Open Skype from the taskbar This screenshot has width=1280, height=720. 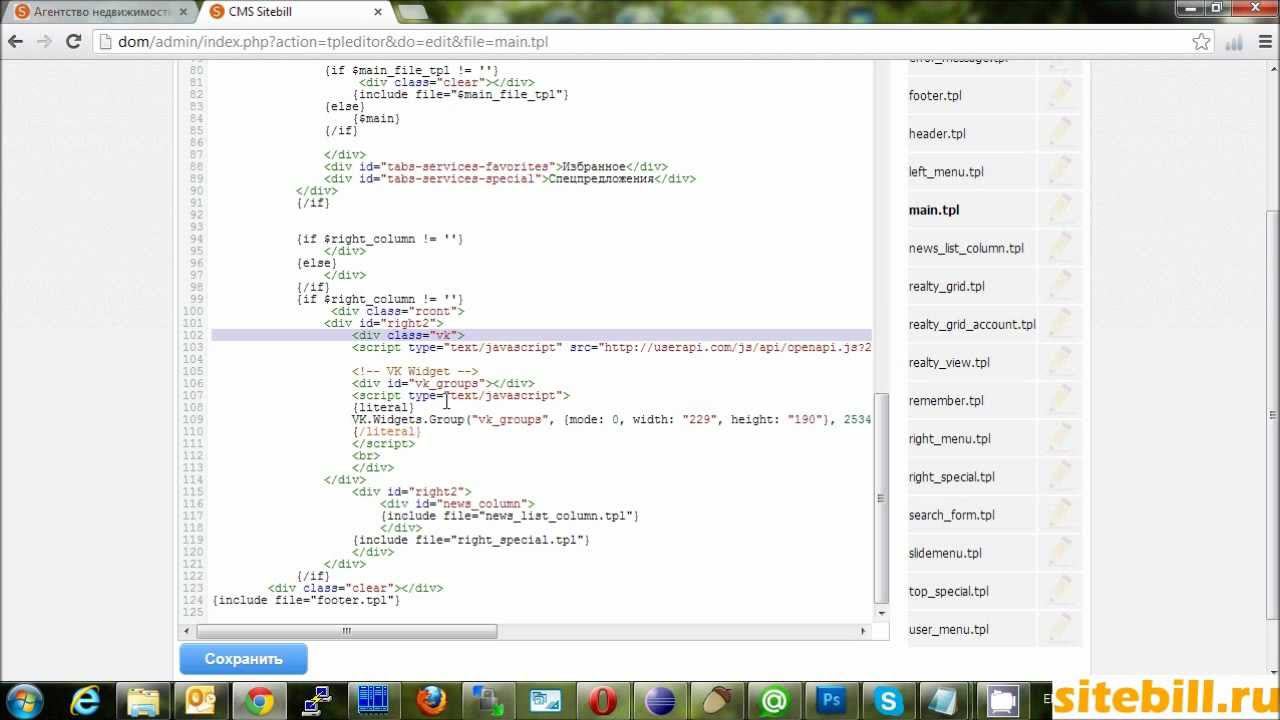(x=887, y=701)
